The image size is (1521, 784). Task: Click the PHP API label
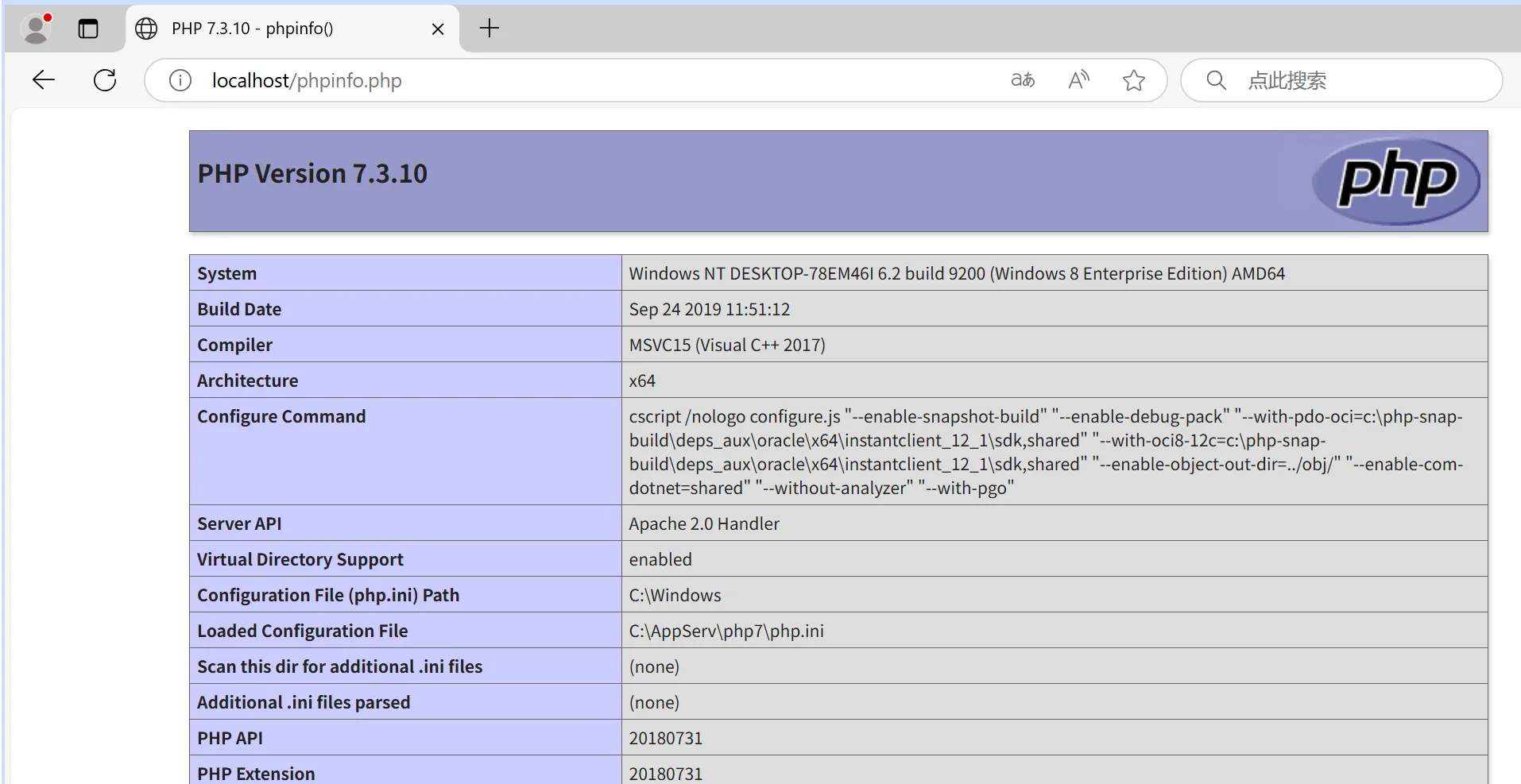point(230,738)
